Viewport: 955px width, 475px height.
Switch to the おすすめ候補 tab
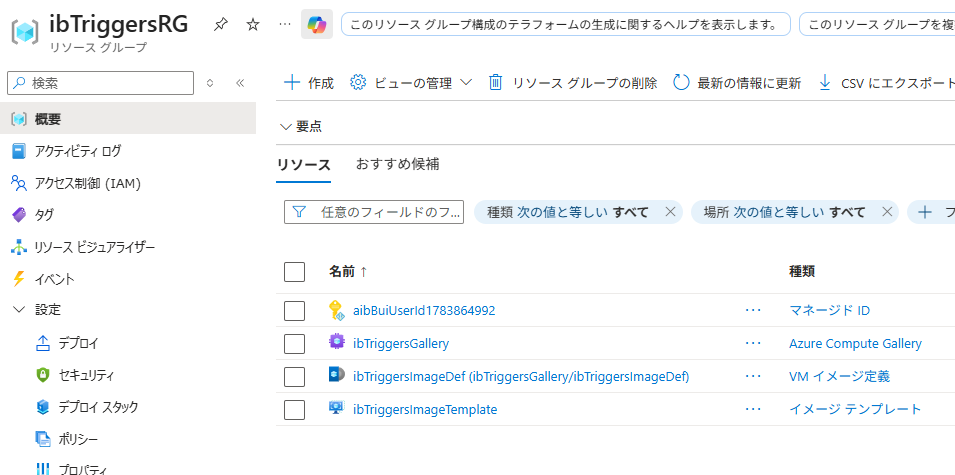click(398, 164)
